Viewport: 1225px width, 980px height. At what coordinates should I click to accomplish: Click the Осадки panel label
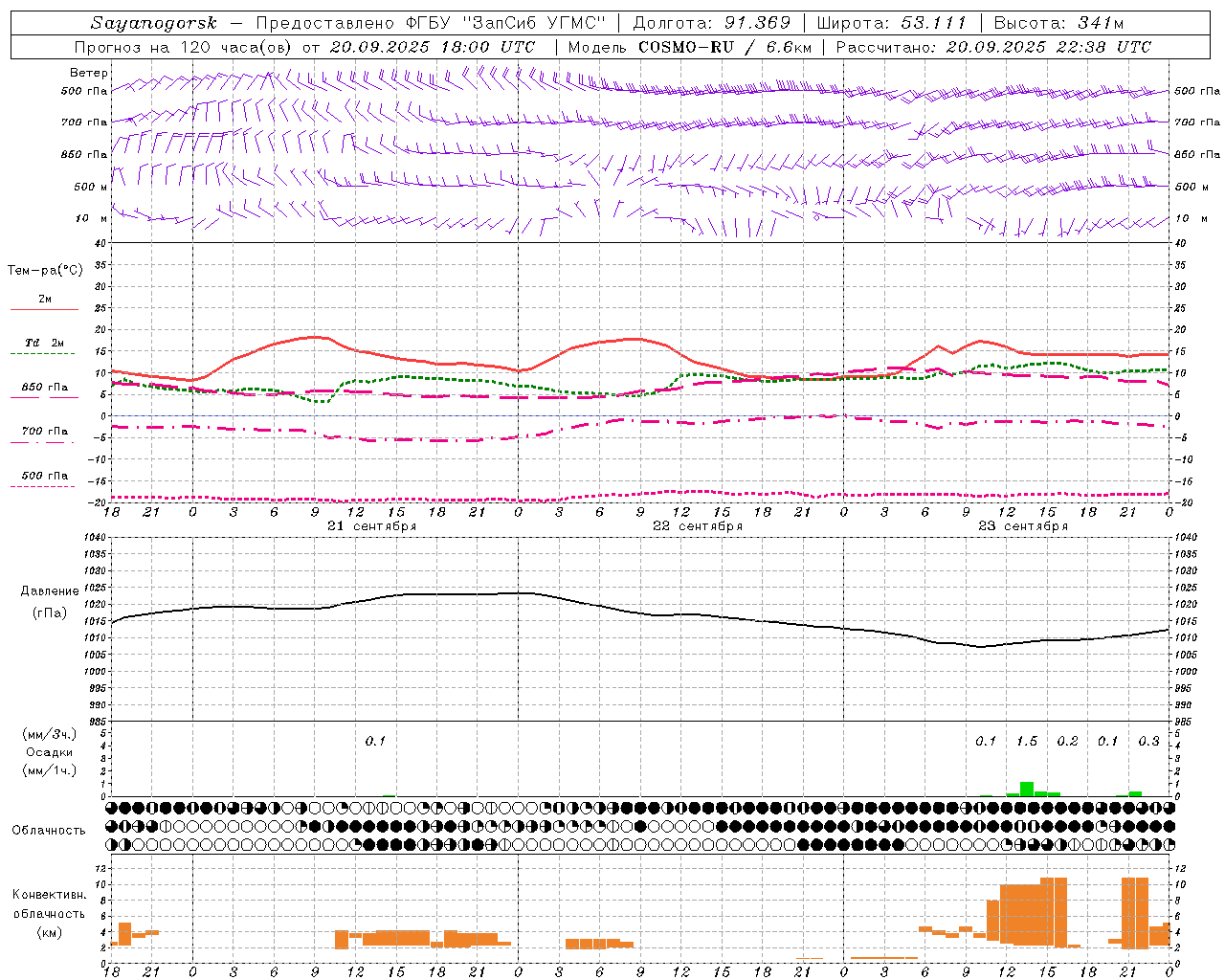coord(50,752)
